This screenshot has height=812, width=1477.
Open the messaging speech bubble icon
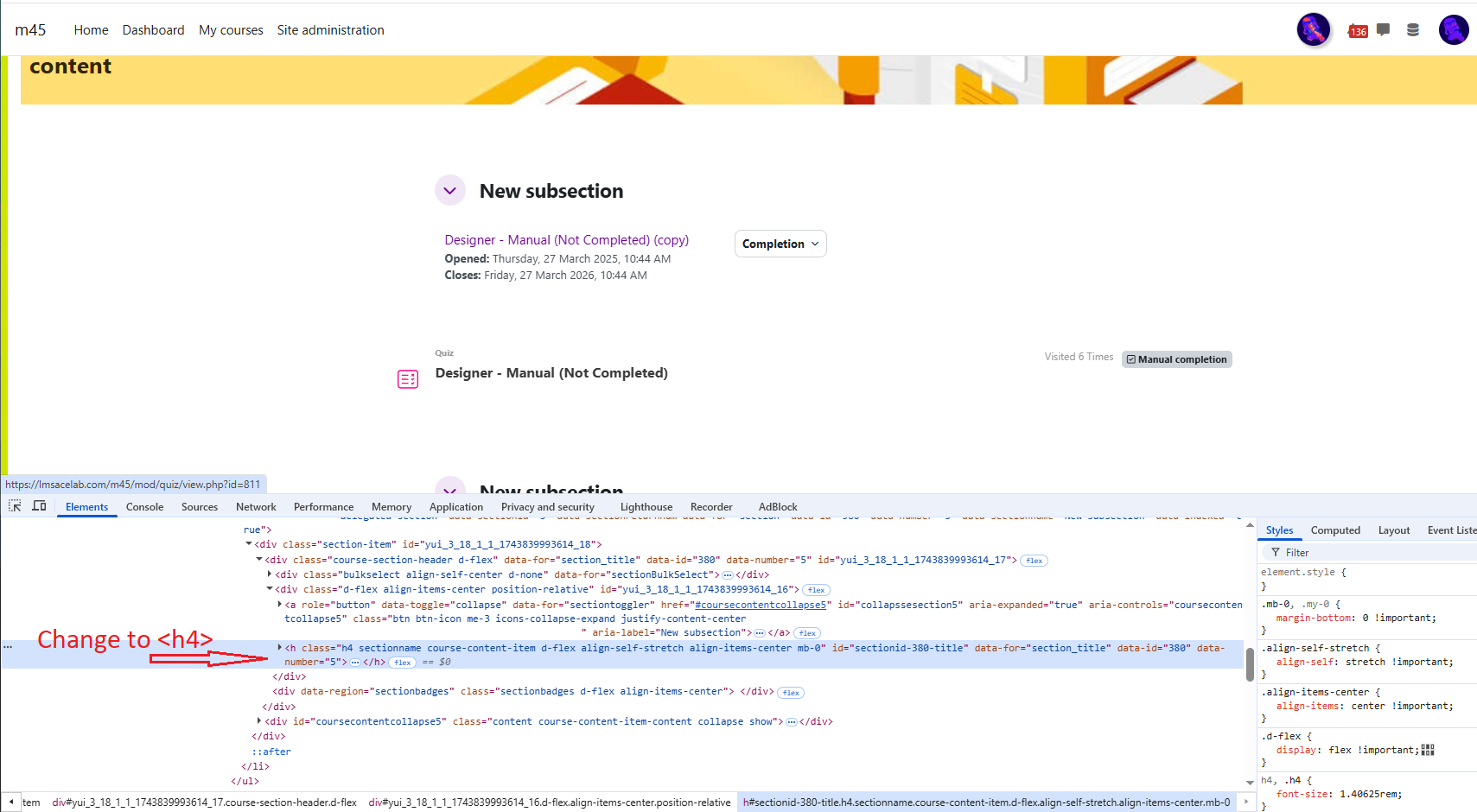coord(1383,30)
